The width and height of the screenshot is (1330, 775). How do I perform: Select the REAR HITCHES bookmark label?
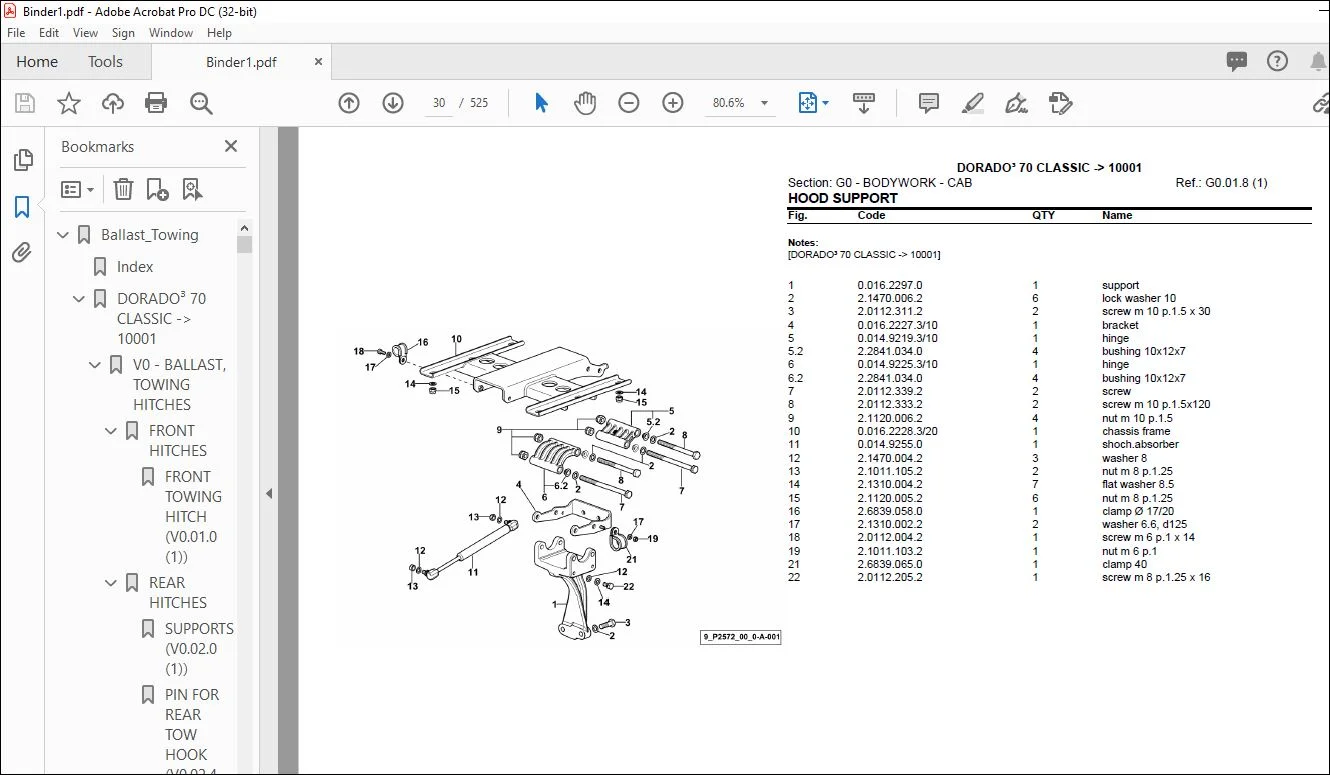178,593
